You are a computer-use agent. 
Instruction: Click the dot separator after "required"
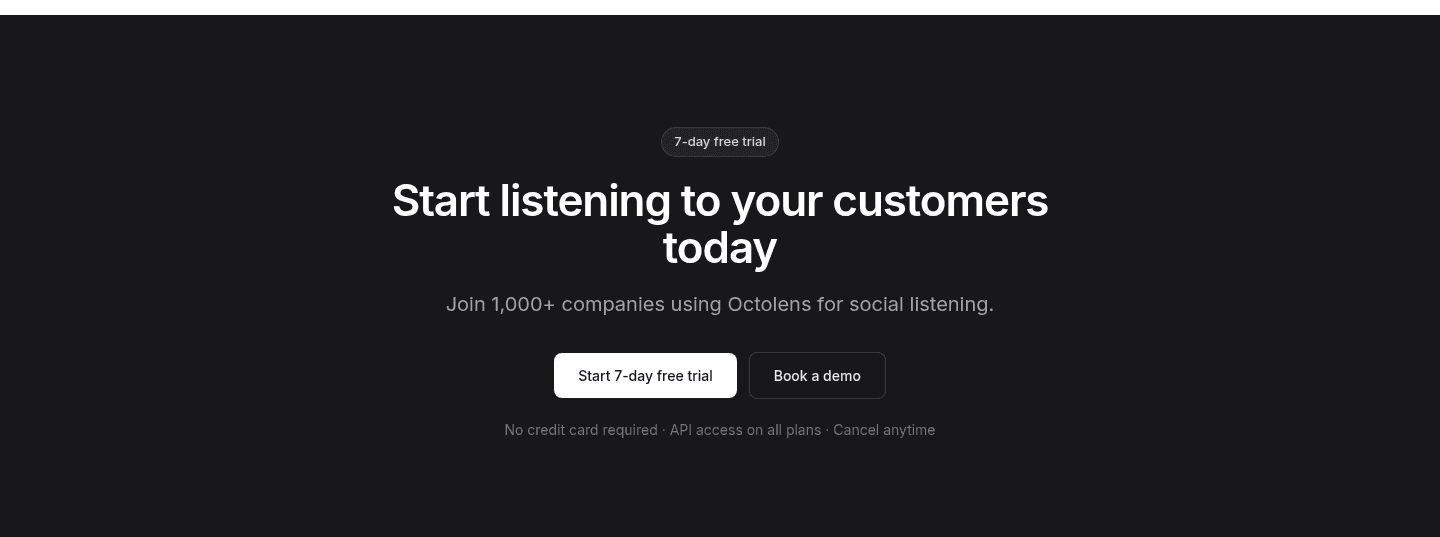(664, 430)
